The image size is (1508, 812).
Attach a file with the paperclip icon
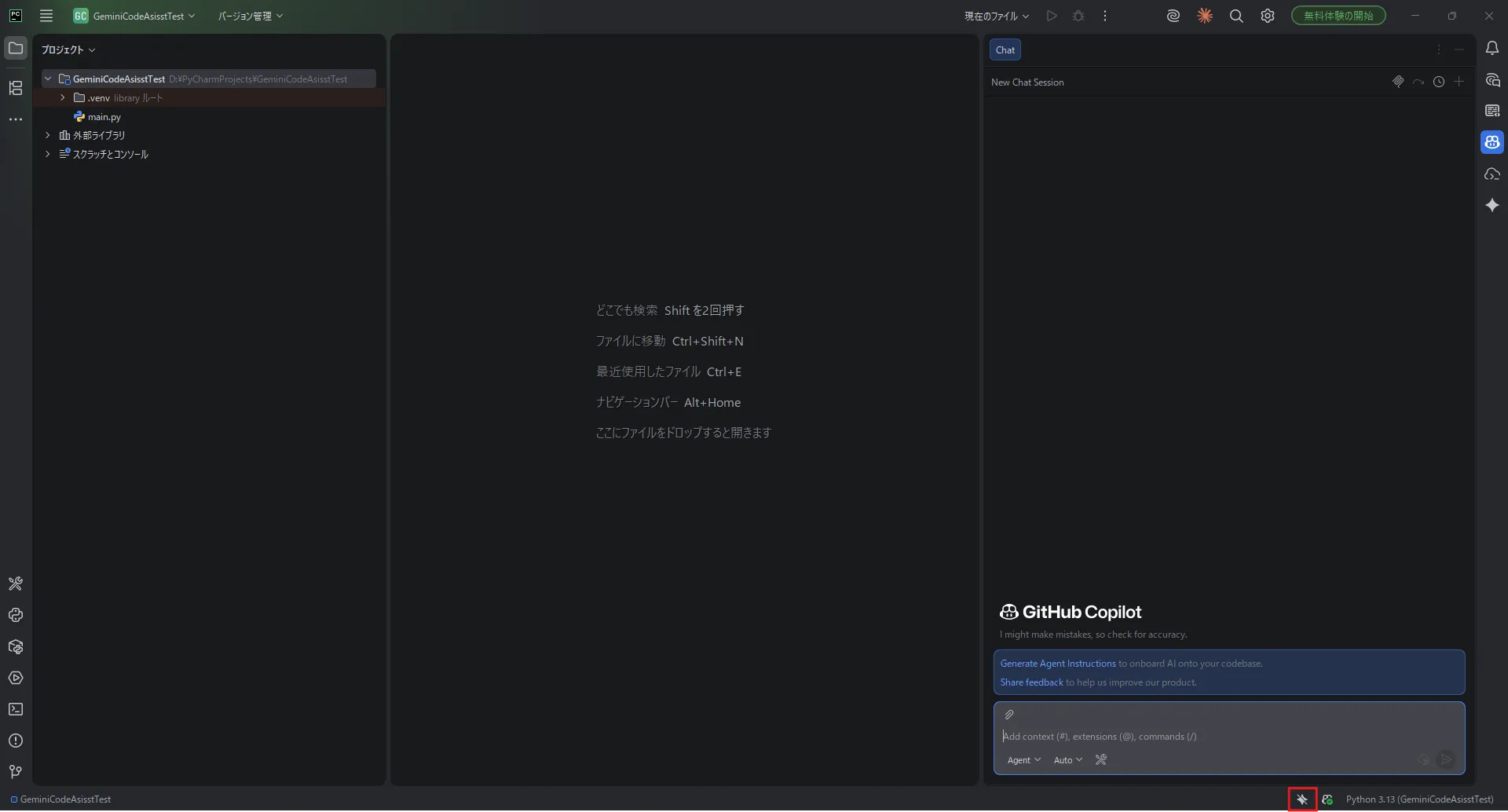click(1009, 715)
